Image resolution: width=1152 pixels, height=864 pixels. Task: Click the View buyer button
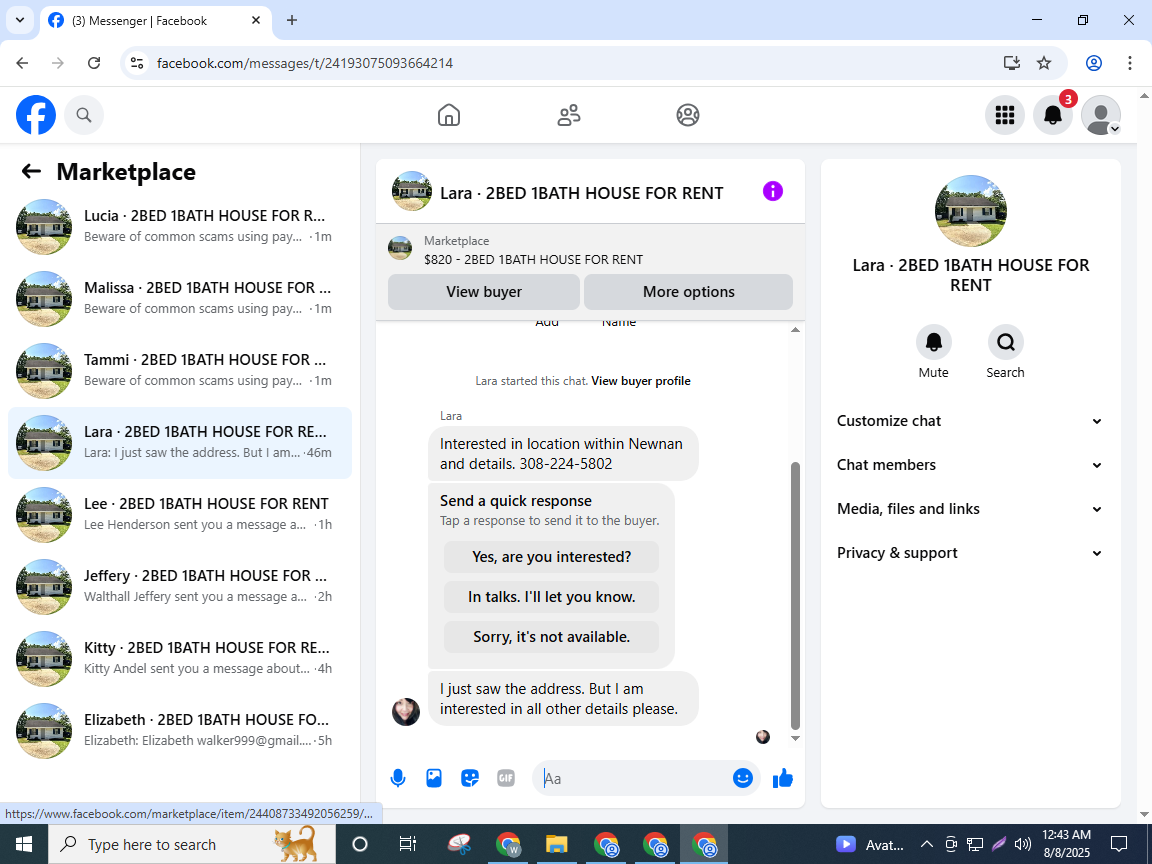pos(483,292)
